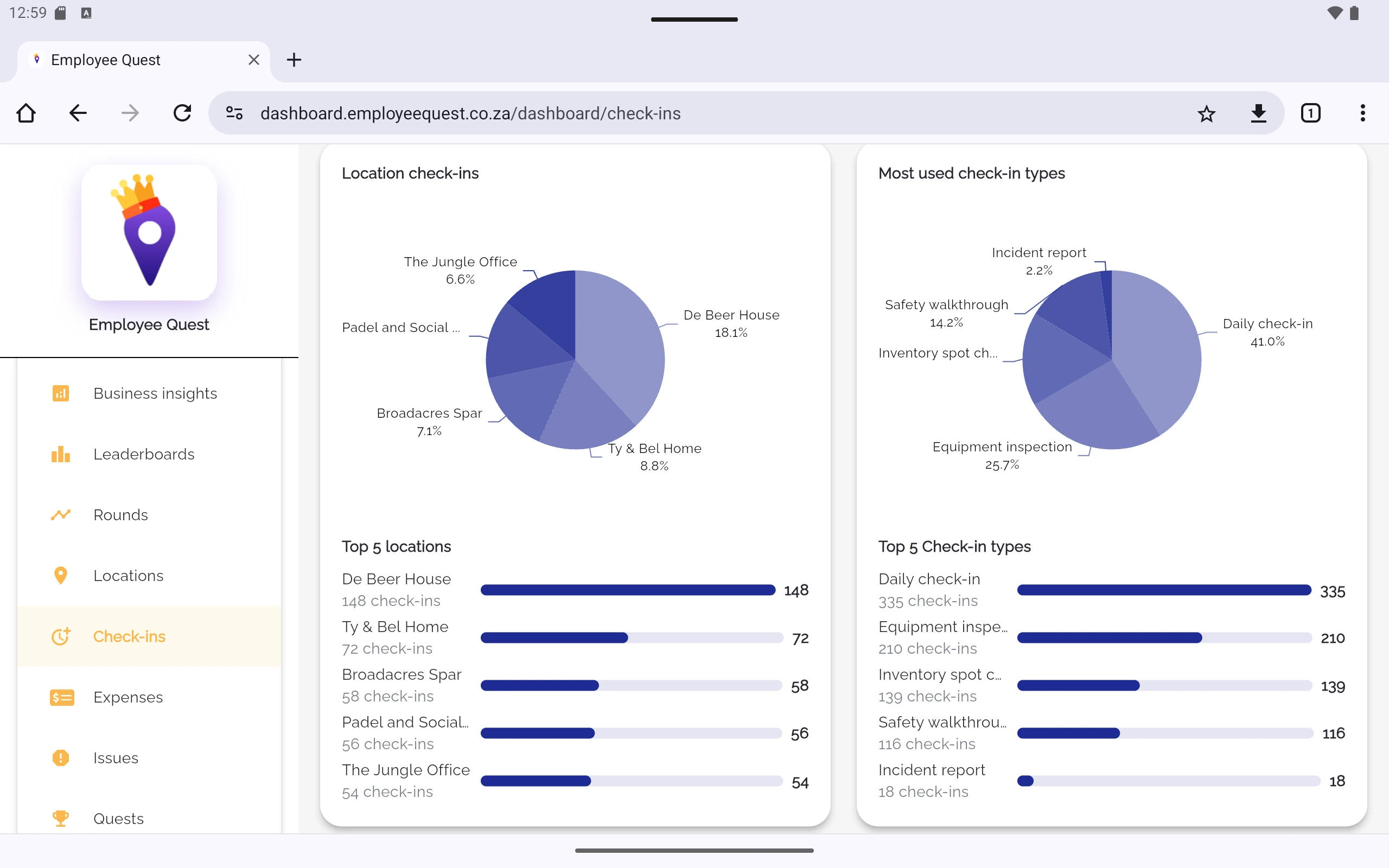The width and height of the screenshot is (1389, 868).
Task: Bookmark the page with the star icon
Action: [x=1207, y=113]
